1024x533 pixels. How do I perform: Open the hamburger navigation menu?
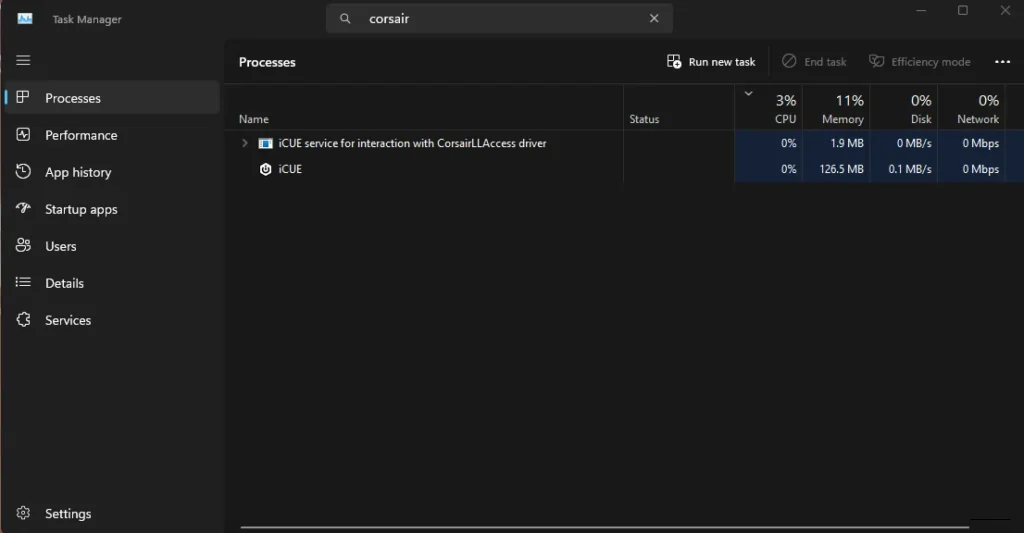pos(23,60)
